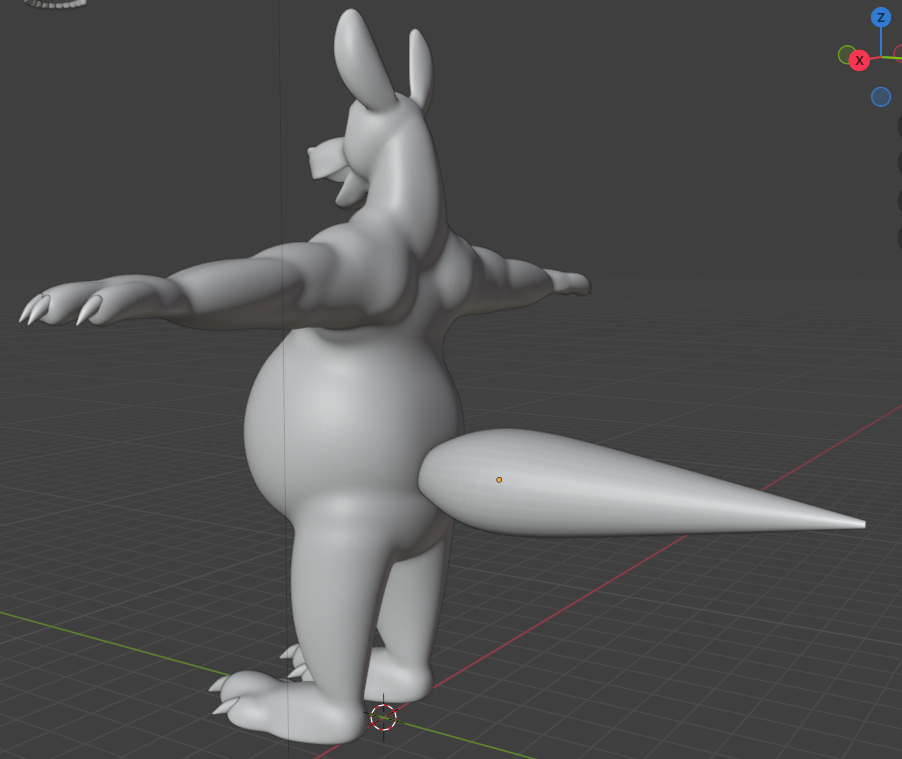Click the 3D cursor near the feet
This screenshot has width=902, height=759.
[383, 716]
